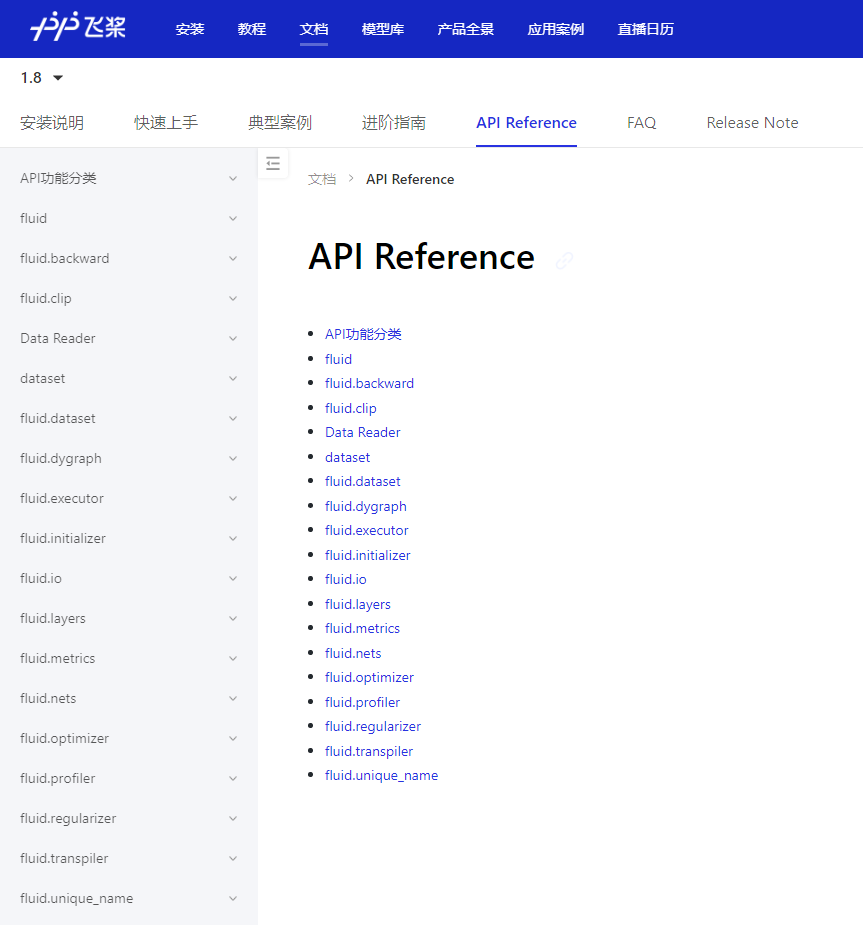Screen dimensions: 863x925
Task: Expand the fluid sidebar chevron
Action: [233, 218]
